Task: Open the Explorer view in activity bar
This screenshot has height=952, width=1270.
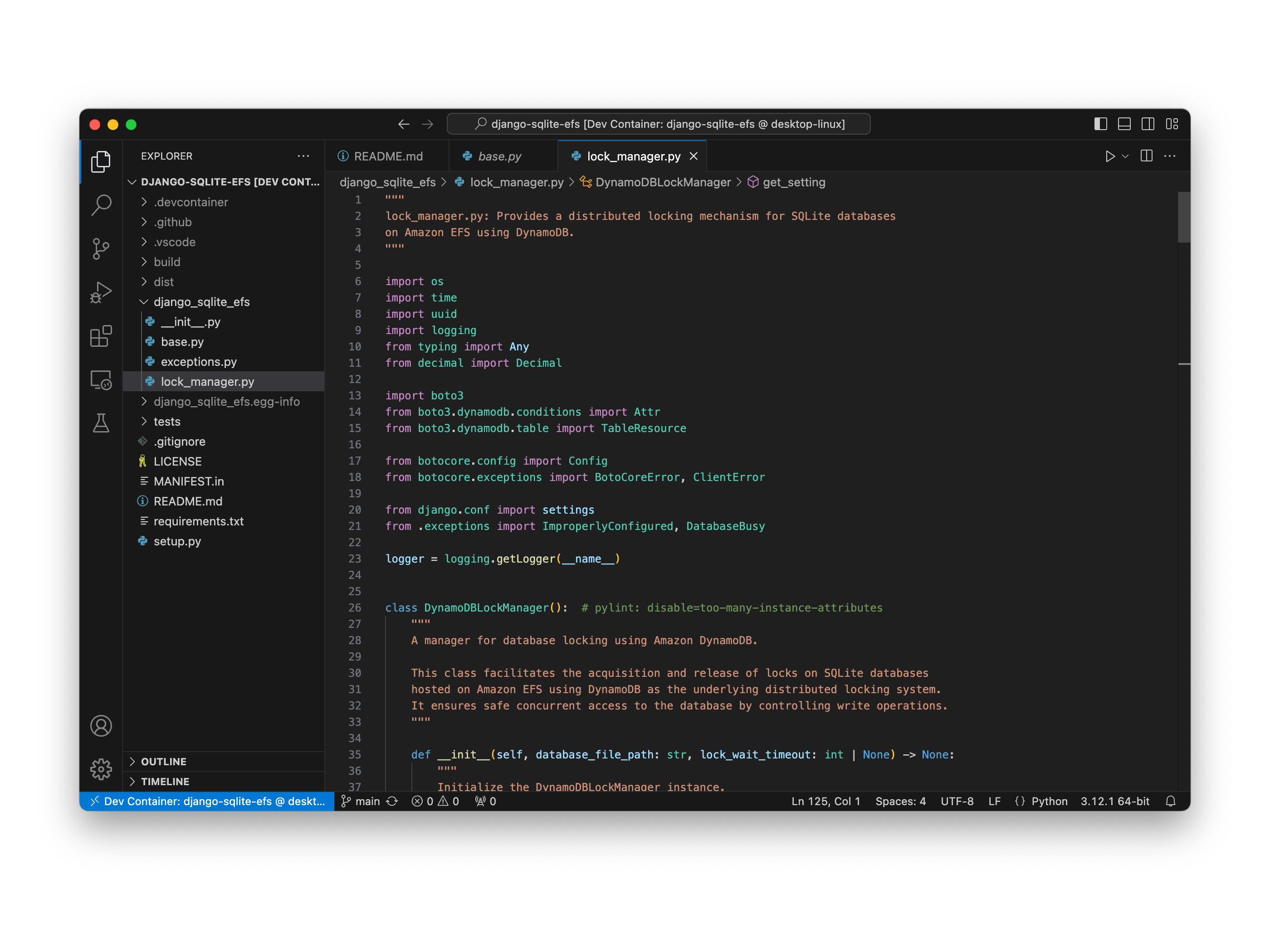Action: coord(101,162)
